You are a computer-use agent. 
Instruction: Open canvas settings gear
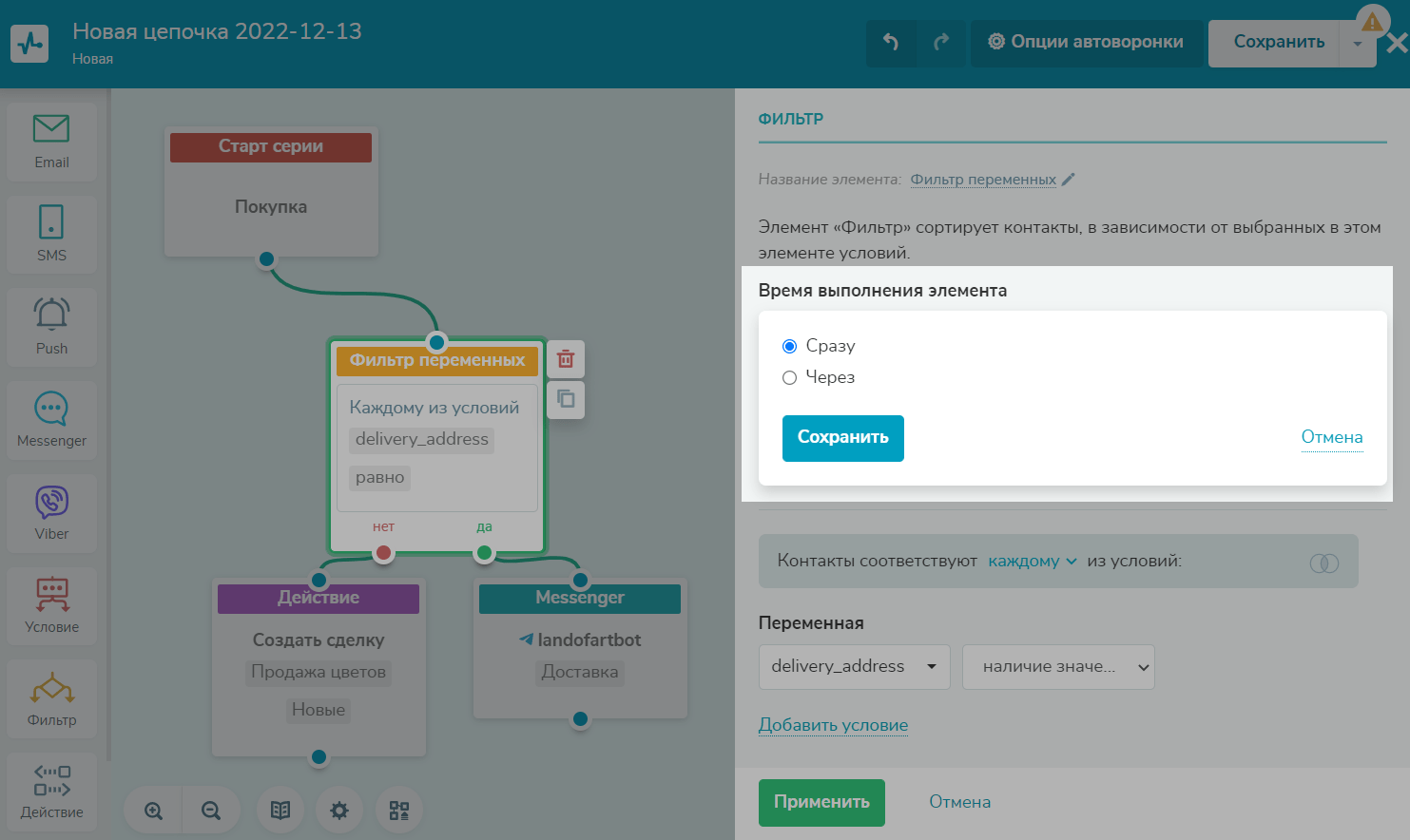[339, 811]
